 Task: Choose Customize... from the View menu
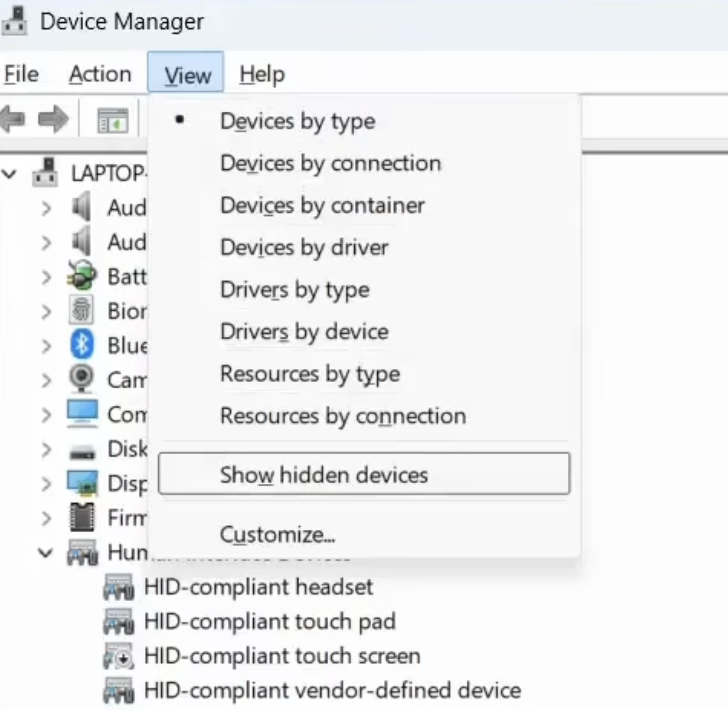pos(364,534)
